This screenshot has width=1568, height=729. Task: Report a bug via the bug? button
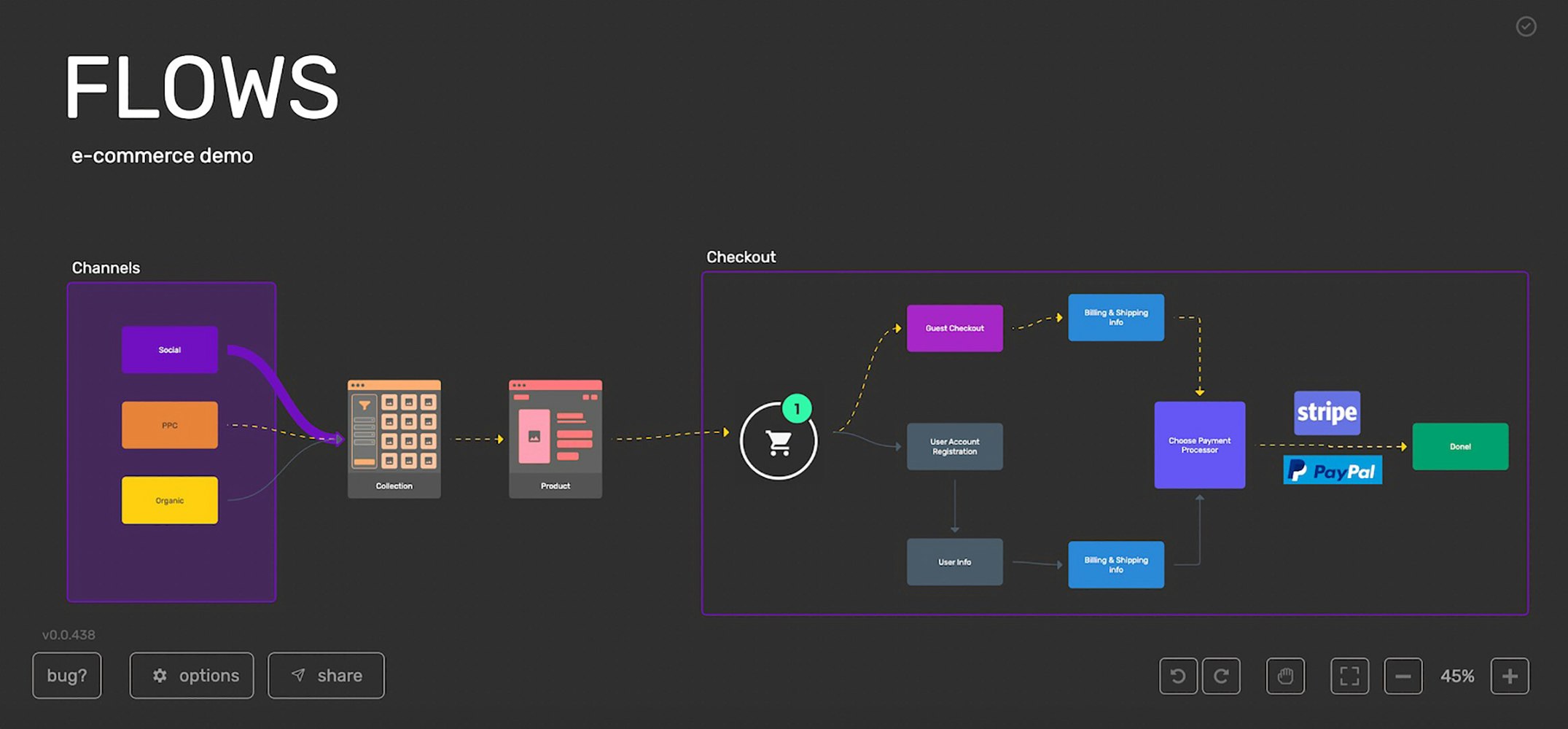click(66, 675)
